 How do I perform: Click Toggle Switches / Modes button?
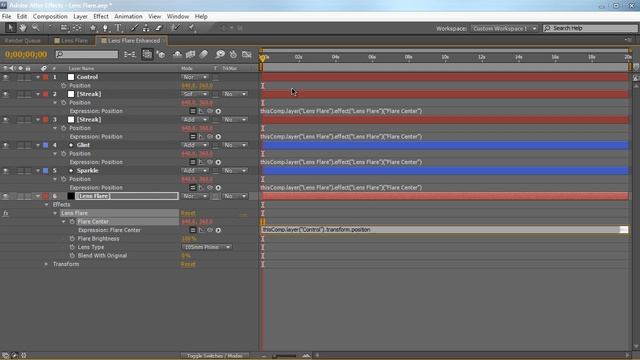tap(215, 356)
